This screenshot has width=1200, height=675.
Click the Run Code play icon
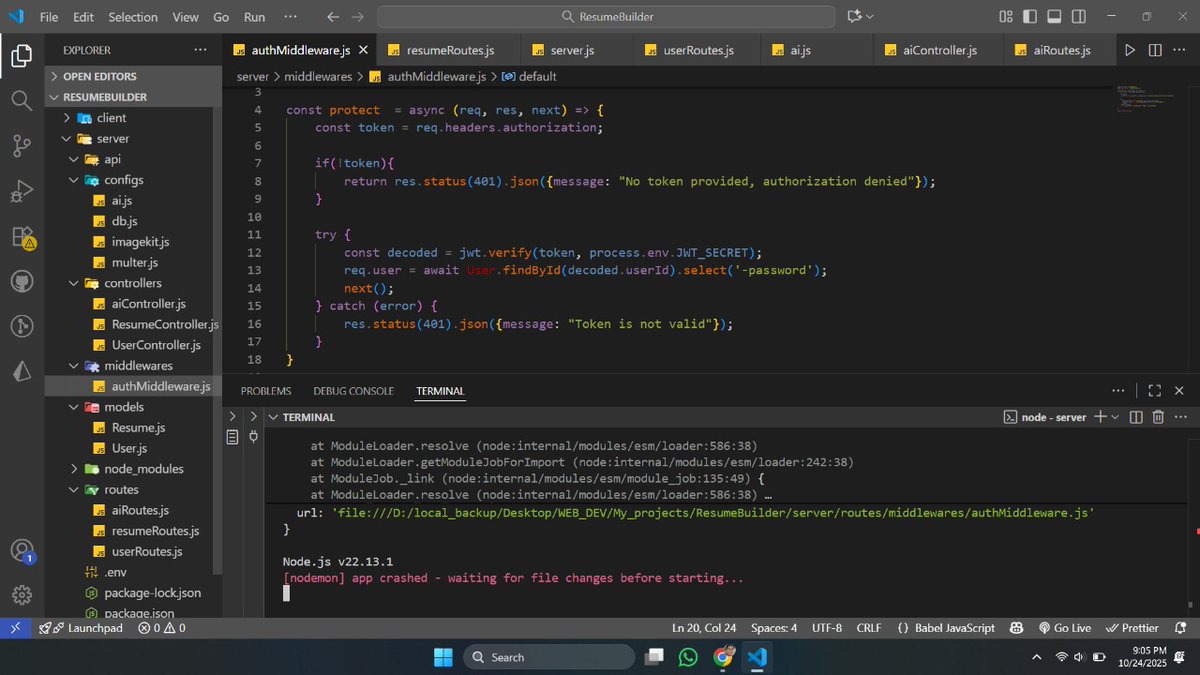[x=1130, y=50]
